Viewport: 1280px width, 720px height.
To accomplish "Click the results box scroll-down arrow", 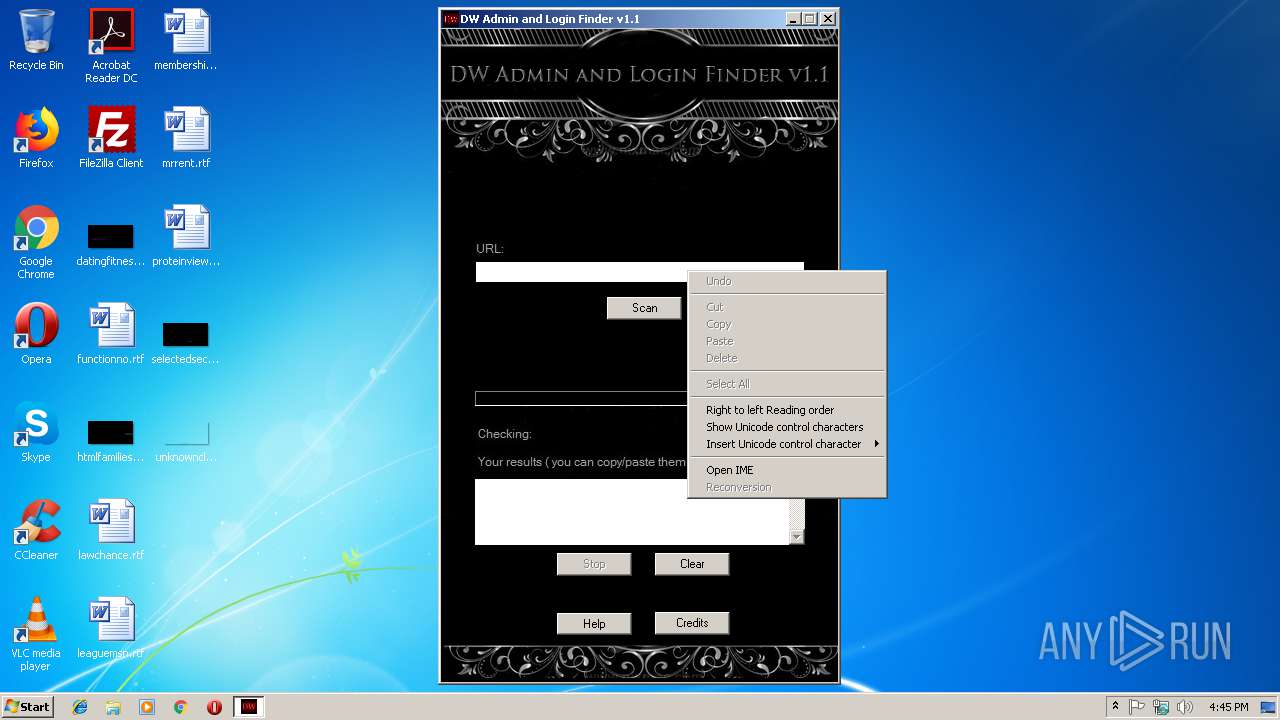I will tap(797, 537).
